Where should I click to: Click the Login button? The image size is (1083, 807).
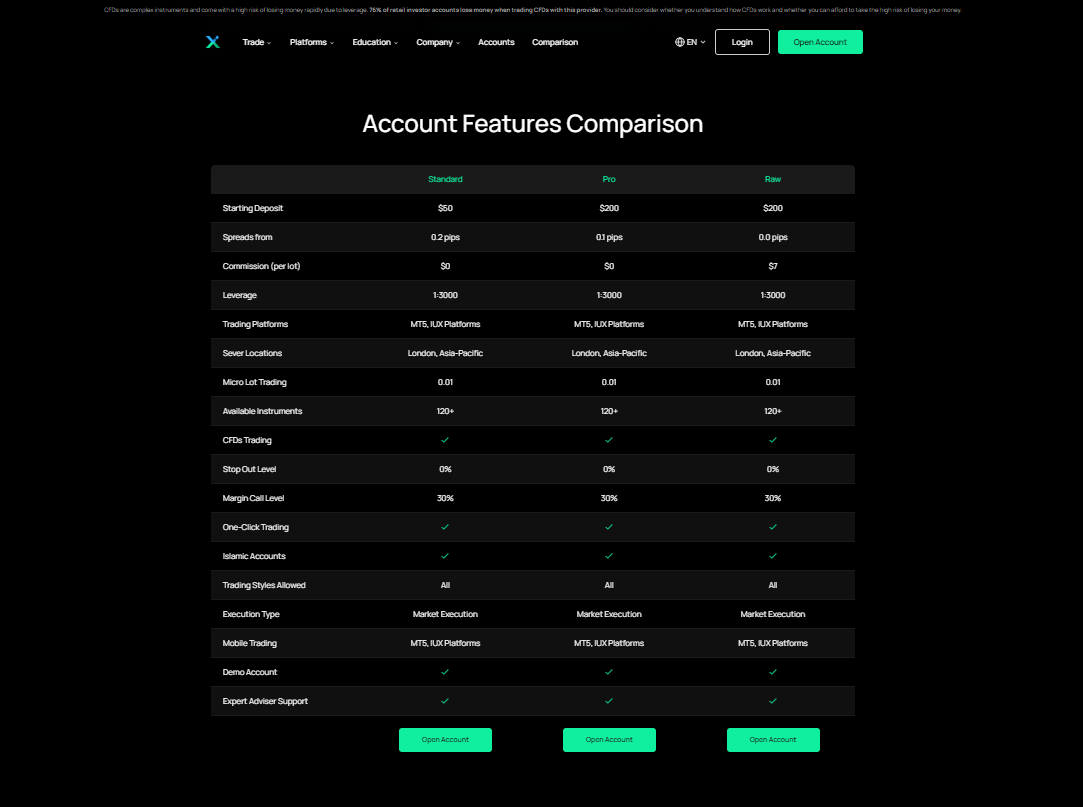[742, 42]
